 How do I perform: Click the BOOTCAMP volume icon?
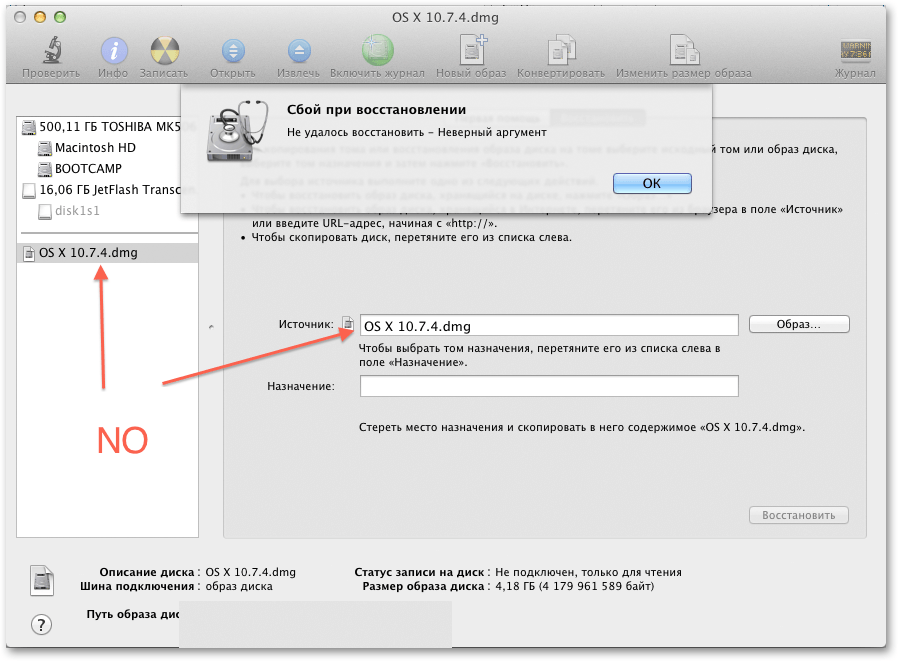pos(45,169)
